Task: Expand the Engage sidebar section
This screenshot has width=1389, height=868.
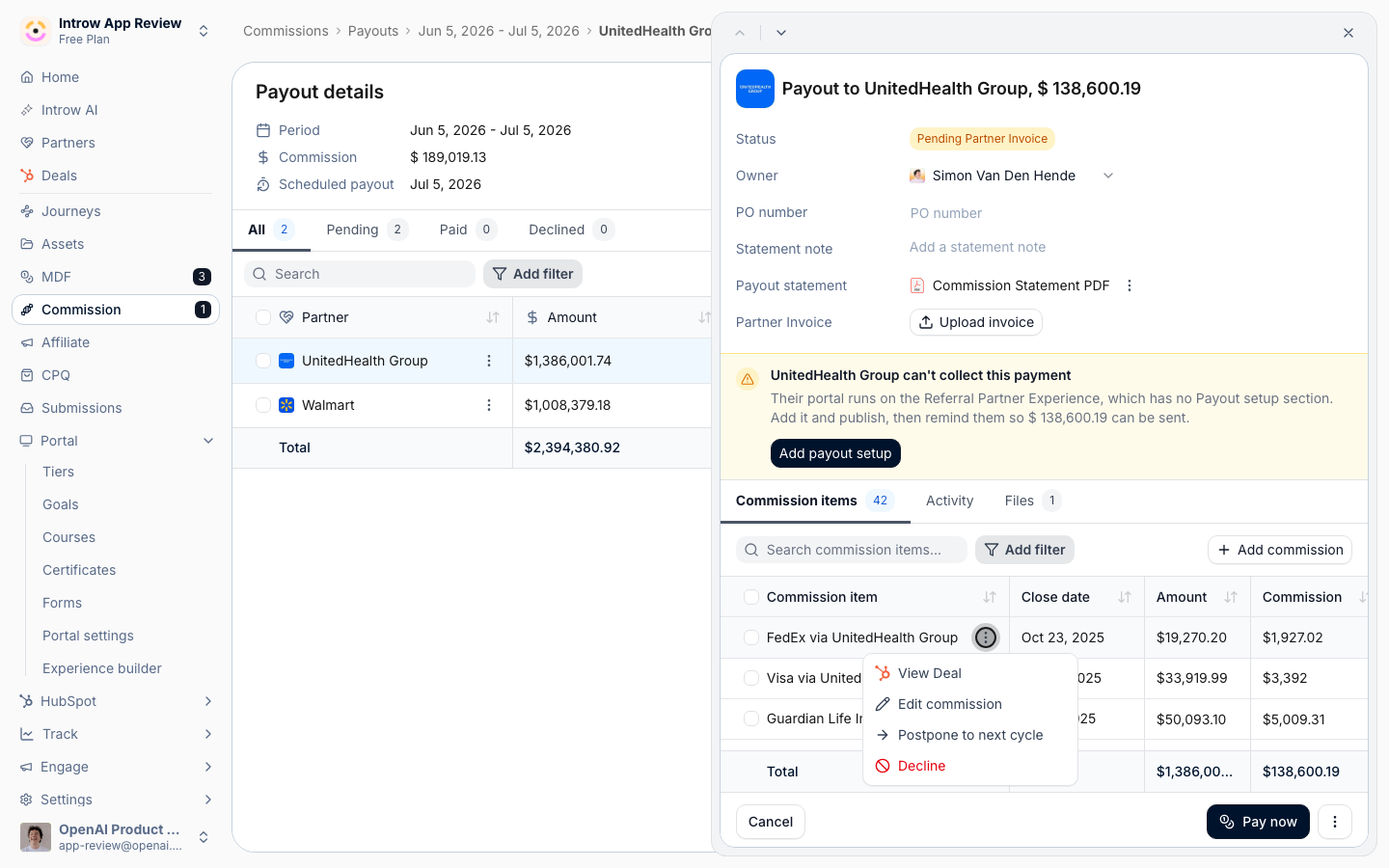Action: pos(208,767)
